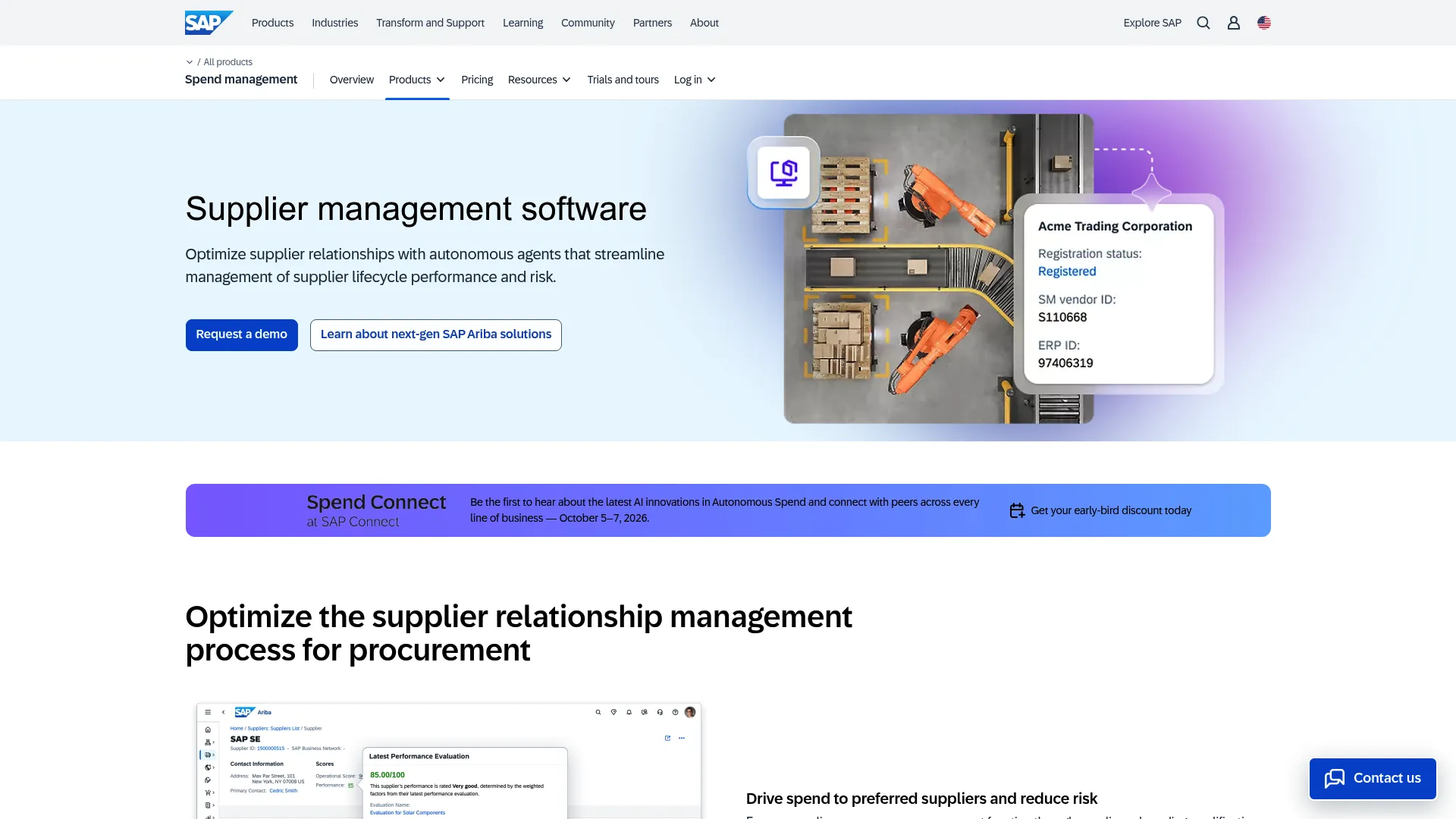Click the hamburger menu icon in Ariba screenshot
Viewport: 1456px width, 819px height.
click(208, 712)
